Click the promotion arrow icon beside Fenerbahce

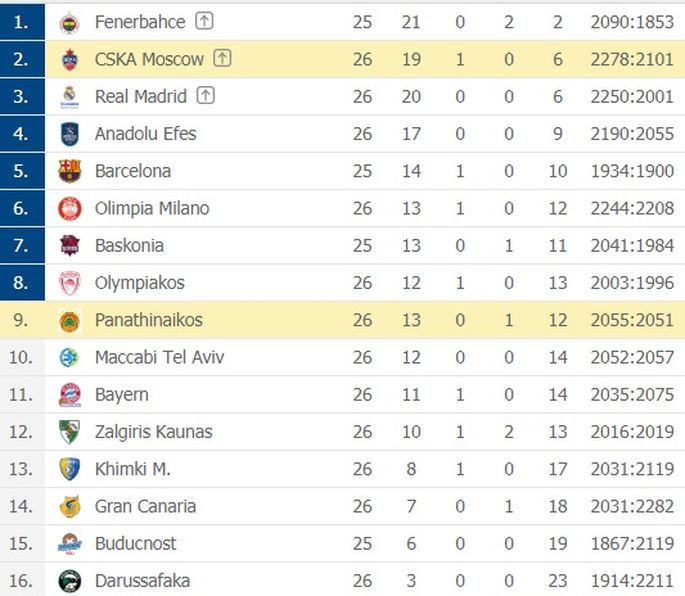[204, 21]
